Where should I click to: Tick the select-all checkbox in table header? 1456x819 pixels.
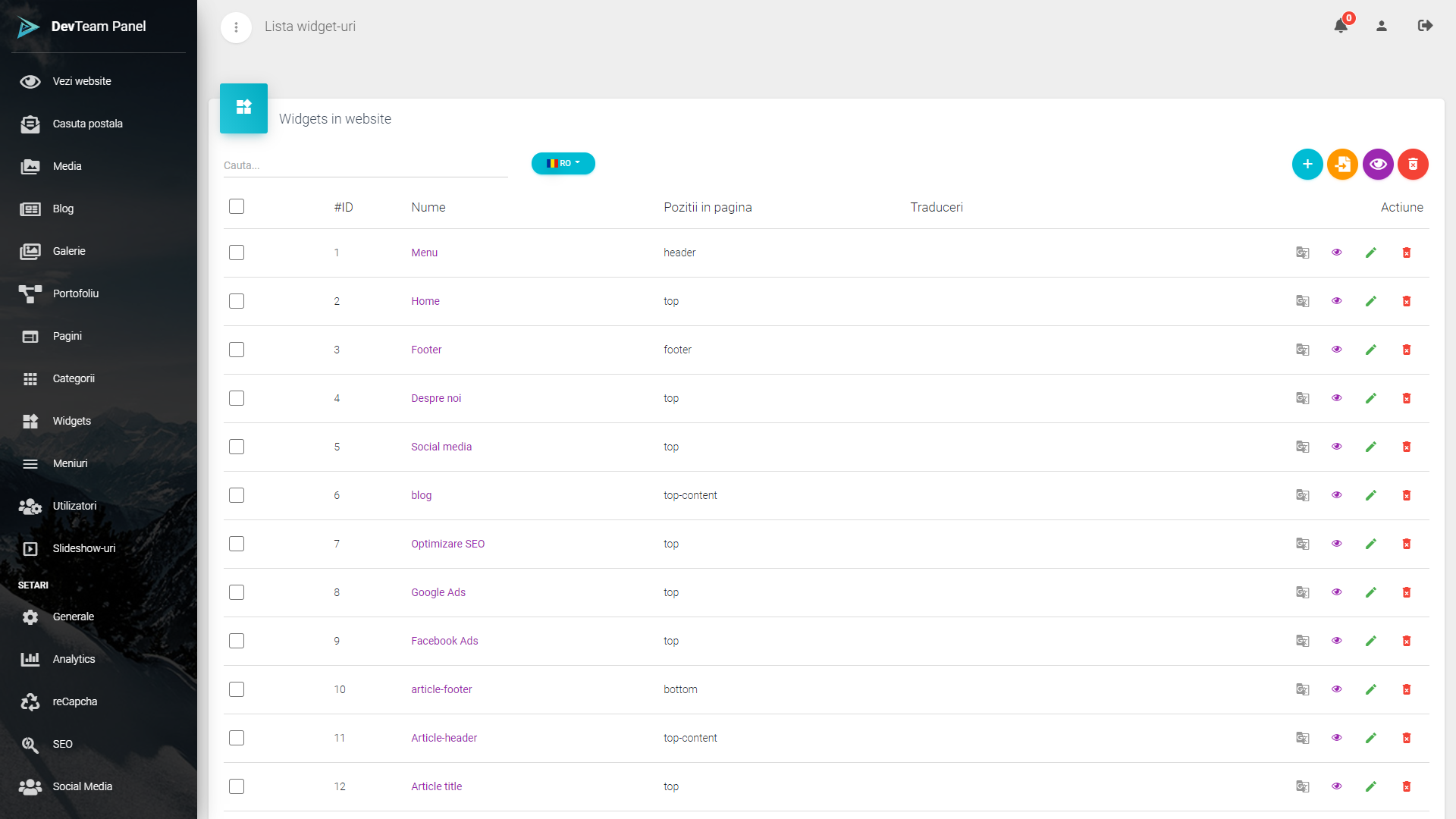coord(237,206)
